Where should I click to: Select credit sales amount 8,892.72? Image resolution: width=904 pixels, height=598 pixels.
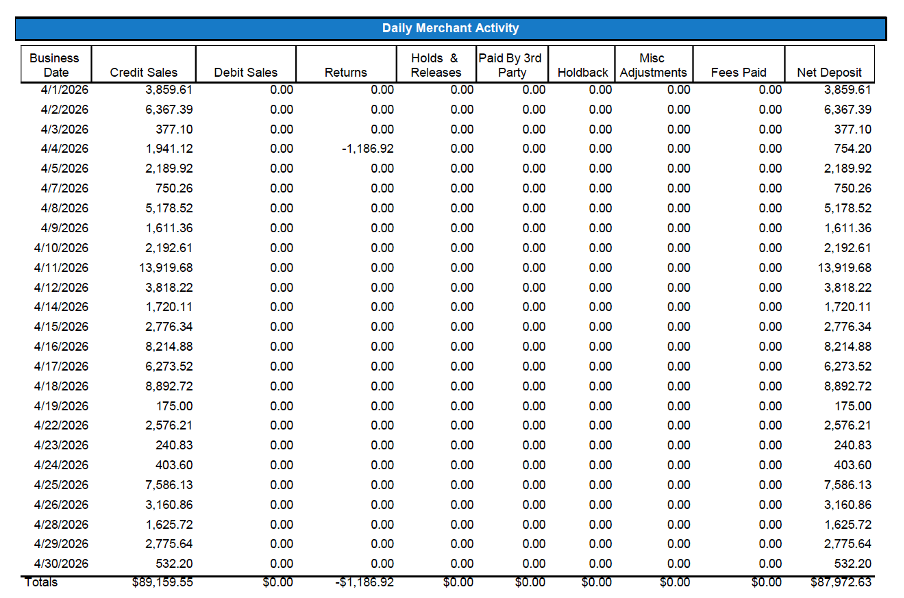click(x=169, y=386)
